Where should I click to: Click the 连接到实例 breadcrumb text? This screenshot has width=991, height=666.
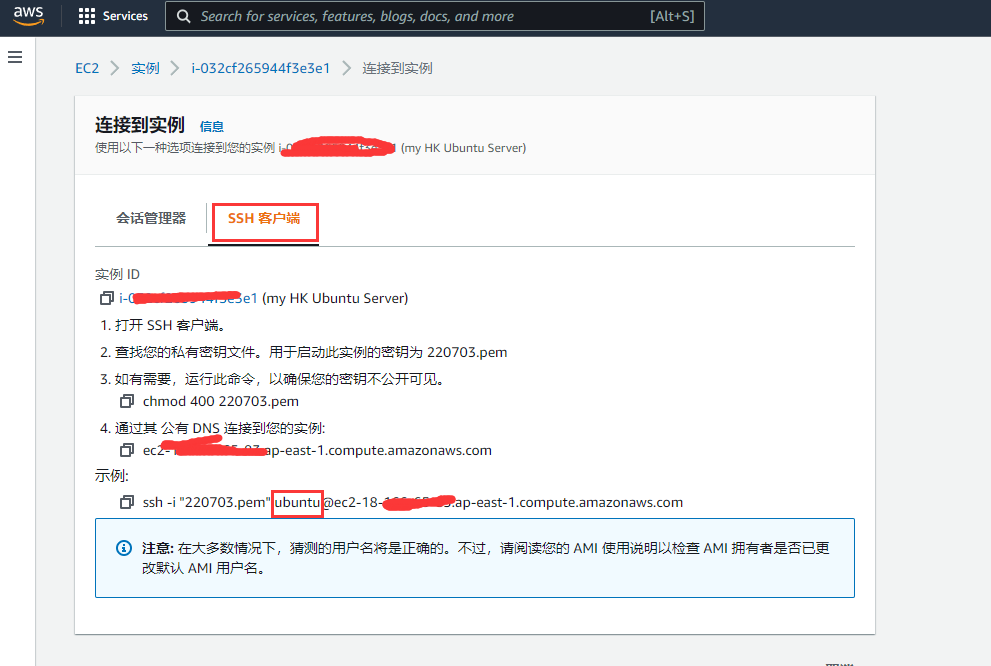(x=398, y=68)
